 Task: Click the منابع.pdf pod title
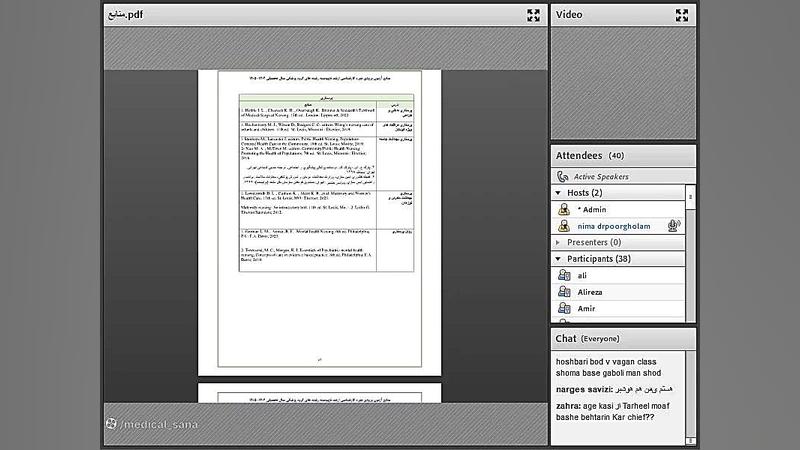tap(126, 15)
